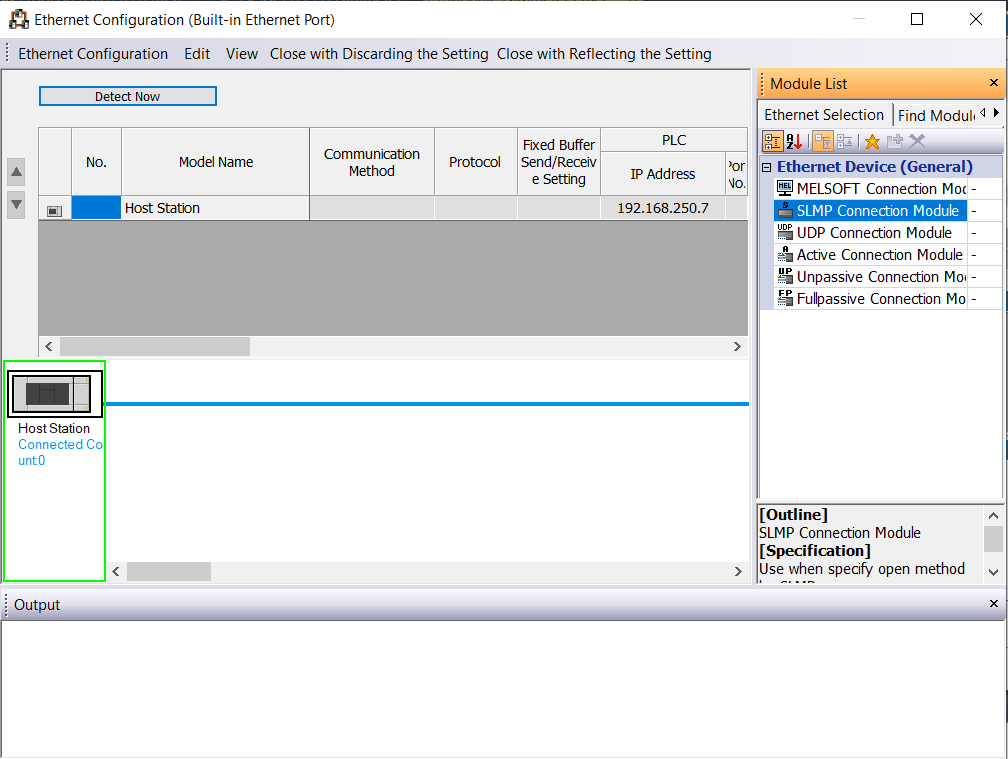
Task: Click the yellow star favorites icon
Action: point(872,141)
